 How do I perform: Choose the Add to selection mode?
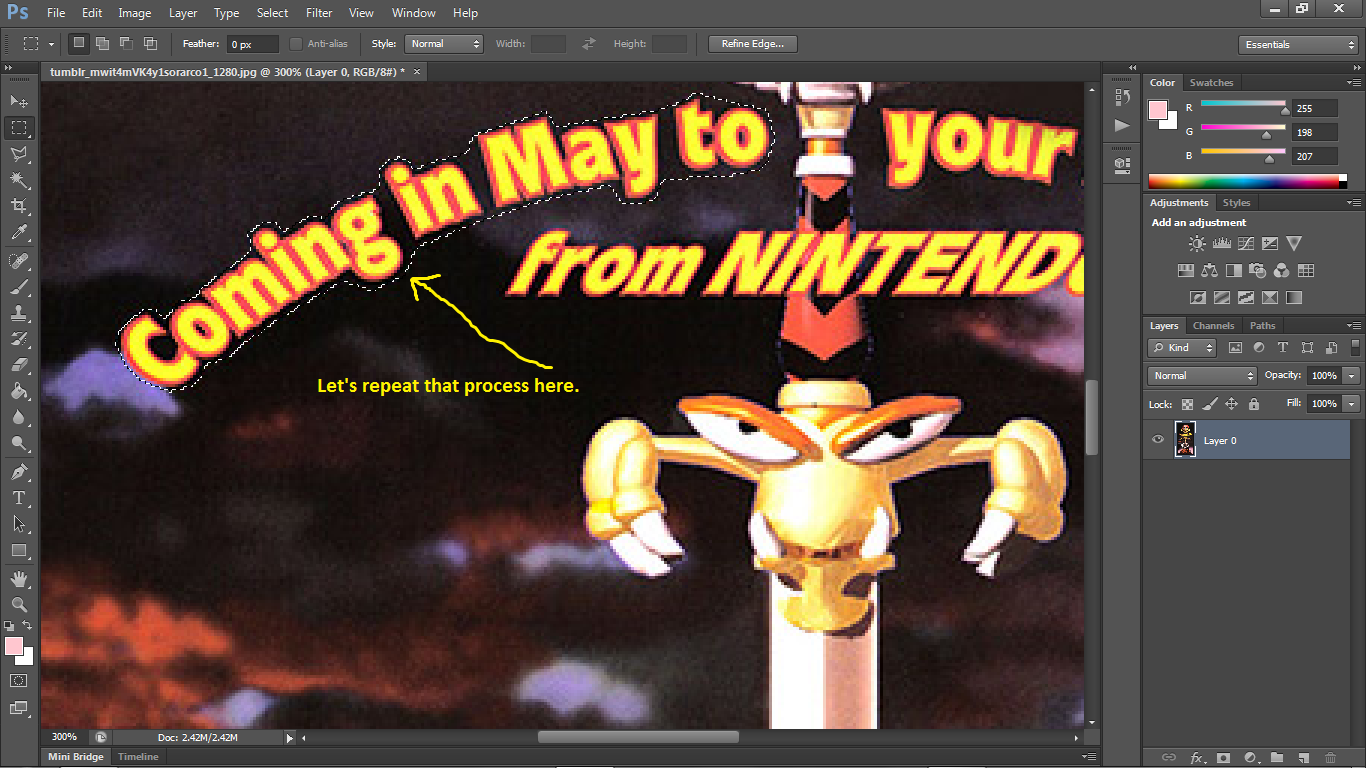(102, 43)
